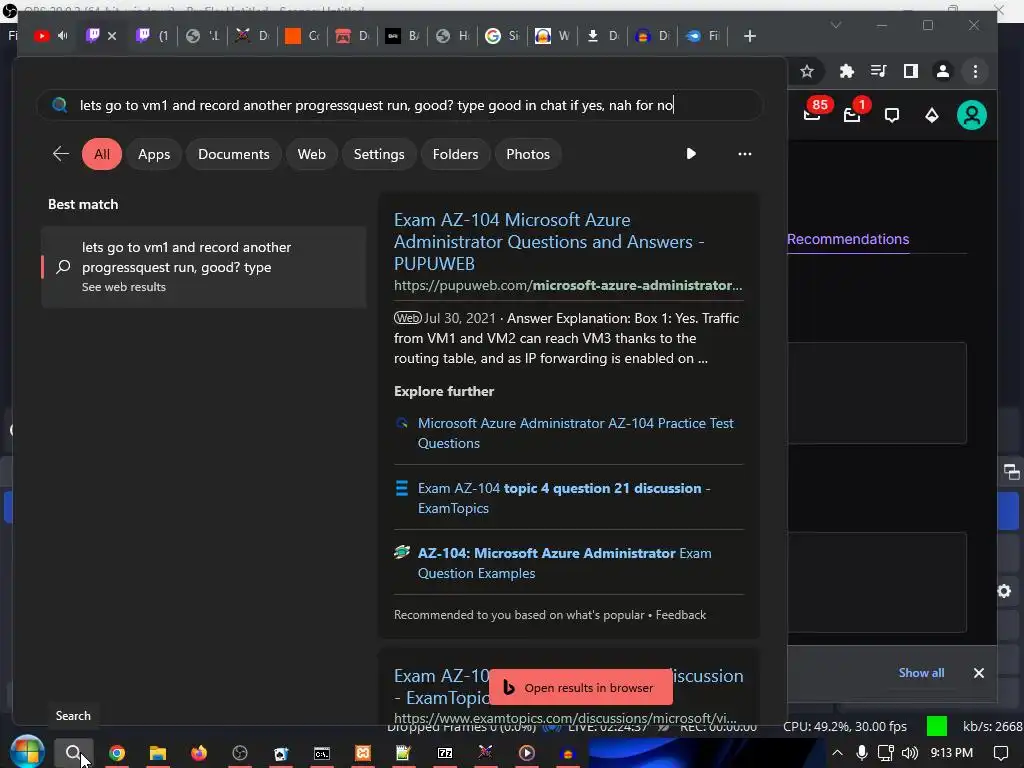The width and height of the screenshot is (1024, 768).
Task: Open the network tray icon
Action: (x=886, y=753)
